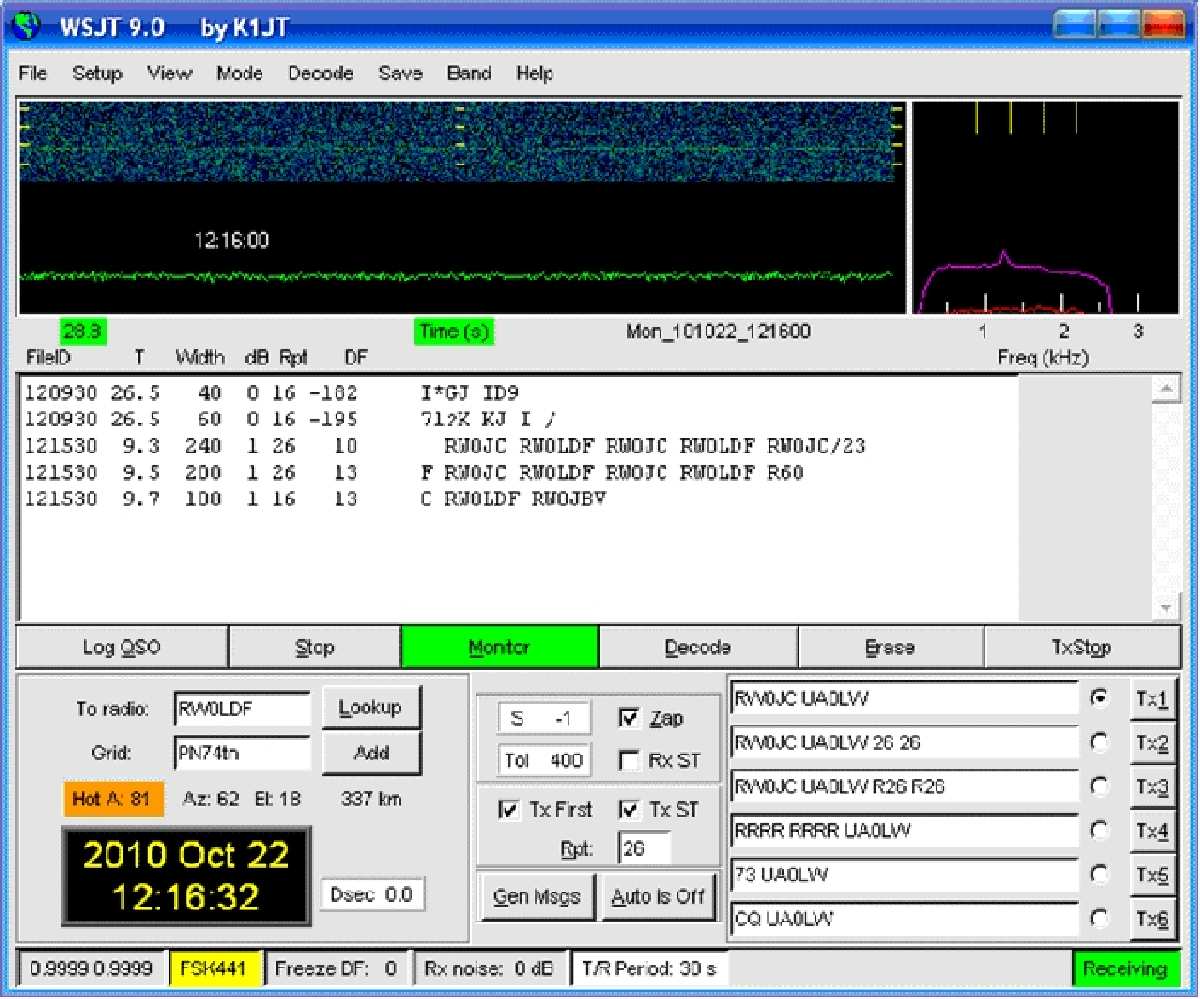Click the green Time (s) label
This screenshot has width=1200, height=999.
(453, 332)
